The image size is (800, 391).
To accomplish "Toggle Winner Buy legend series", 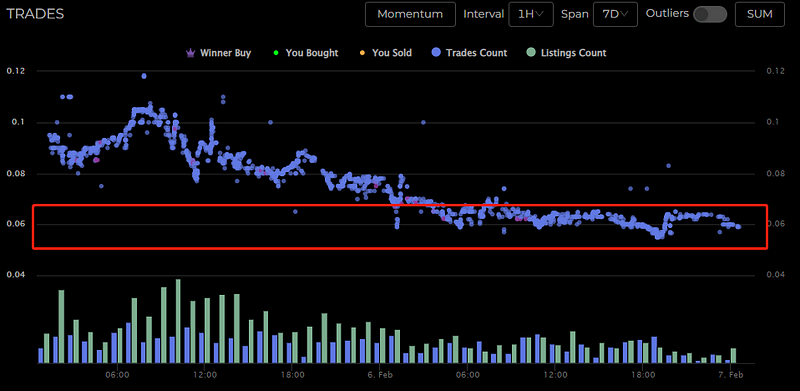I will [x=218, y=53].
